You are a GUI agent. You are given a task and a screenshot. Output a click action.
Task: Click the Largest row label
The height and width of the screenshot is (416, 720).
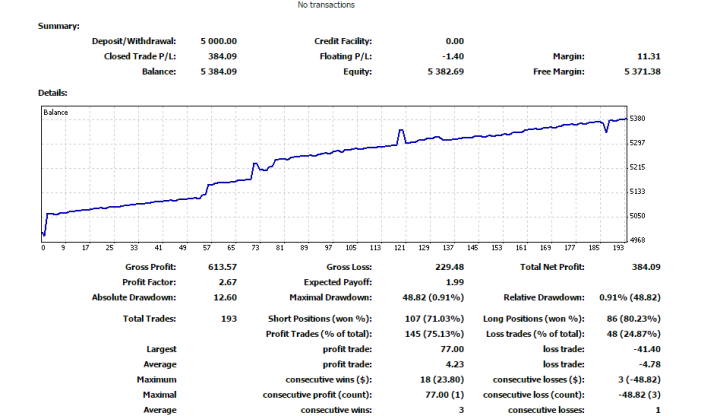tap(161, 349)
